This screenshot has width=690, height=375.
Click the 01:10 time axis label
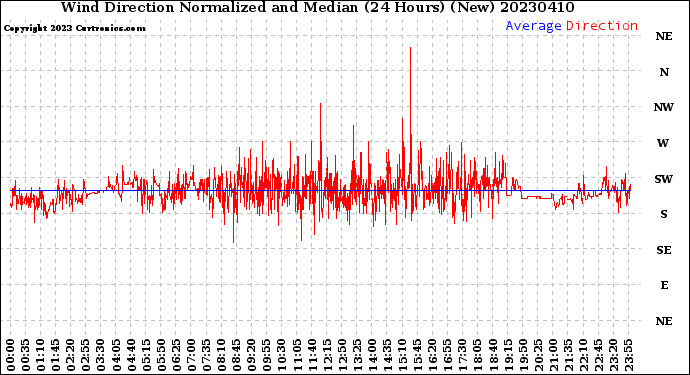click(x=41, y=355)
